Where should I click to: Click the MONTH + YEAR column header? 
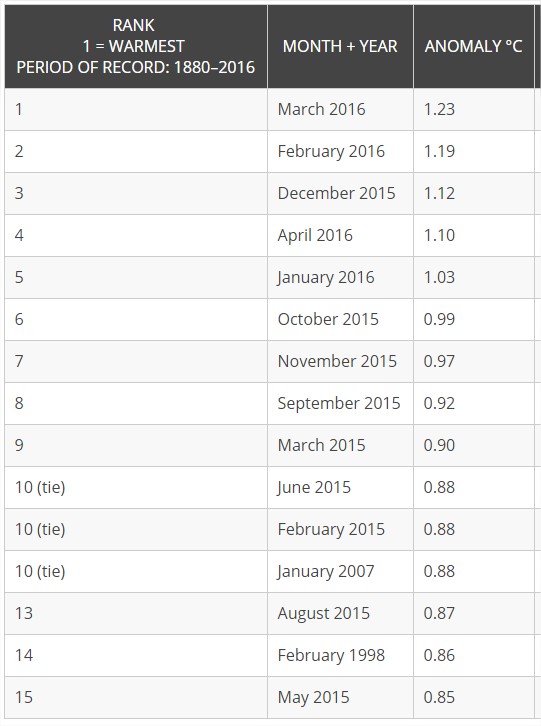(340, 46)
